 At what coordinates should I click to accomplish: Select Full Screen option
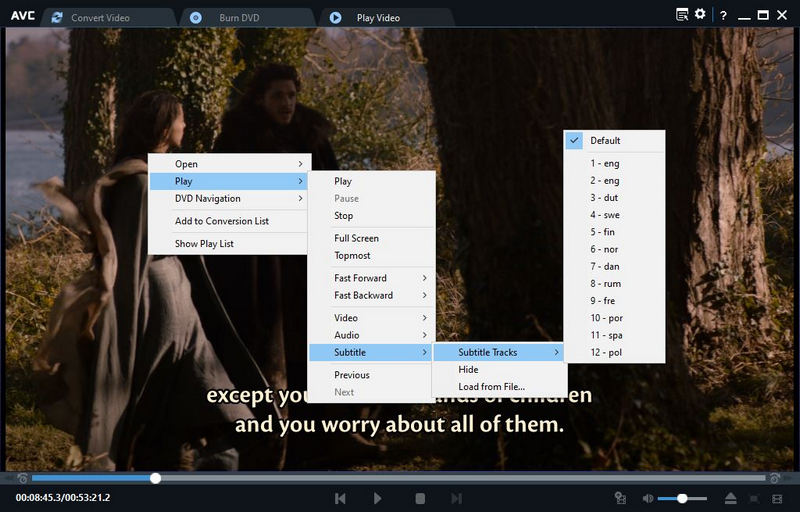[x=371, y=238]
